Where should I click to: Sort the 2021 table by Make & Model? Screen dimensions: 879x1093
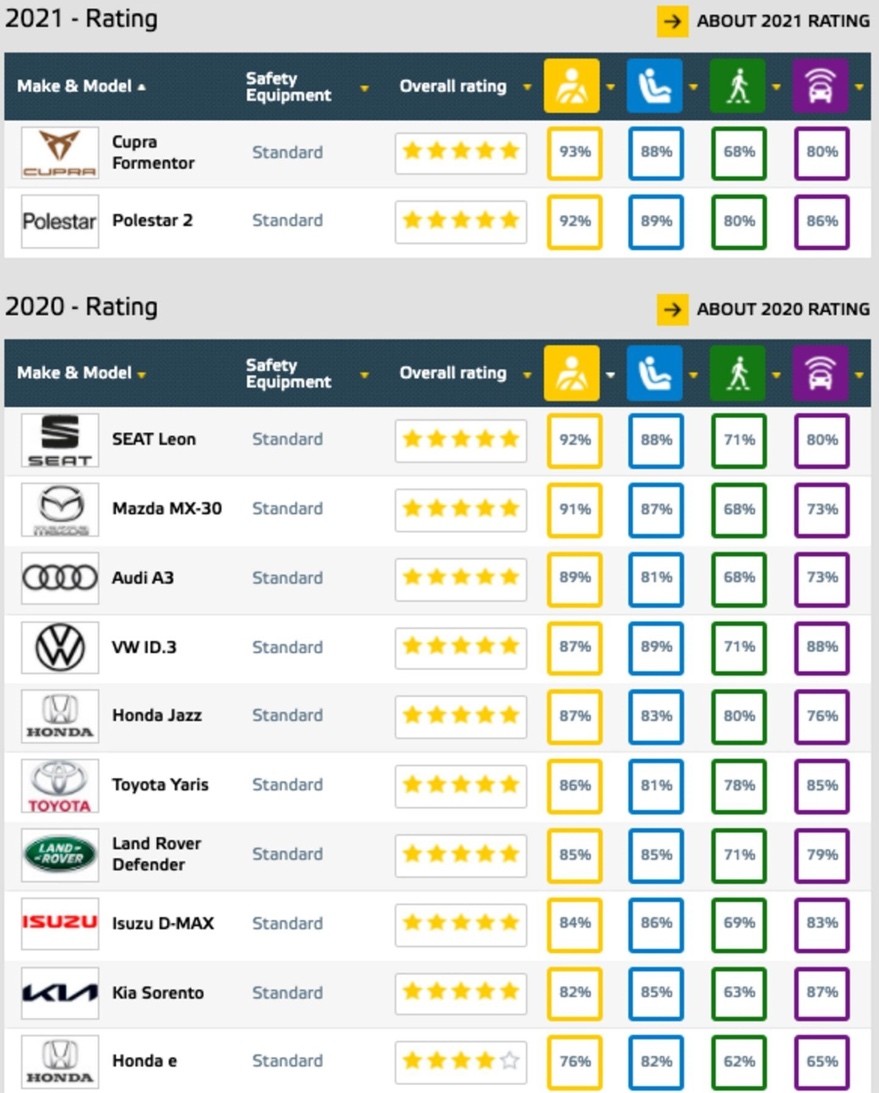(82, 86)
